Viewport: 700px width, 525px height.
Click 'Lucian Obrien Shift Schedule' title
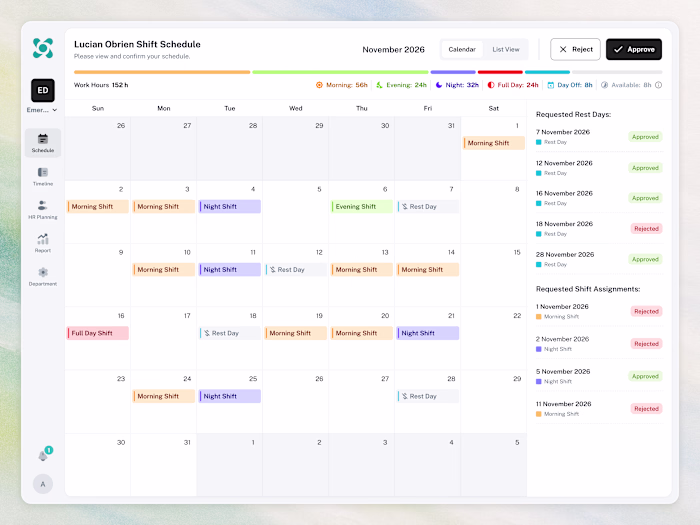(137, 44)
